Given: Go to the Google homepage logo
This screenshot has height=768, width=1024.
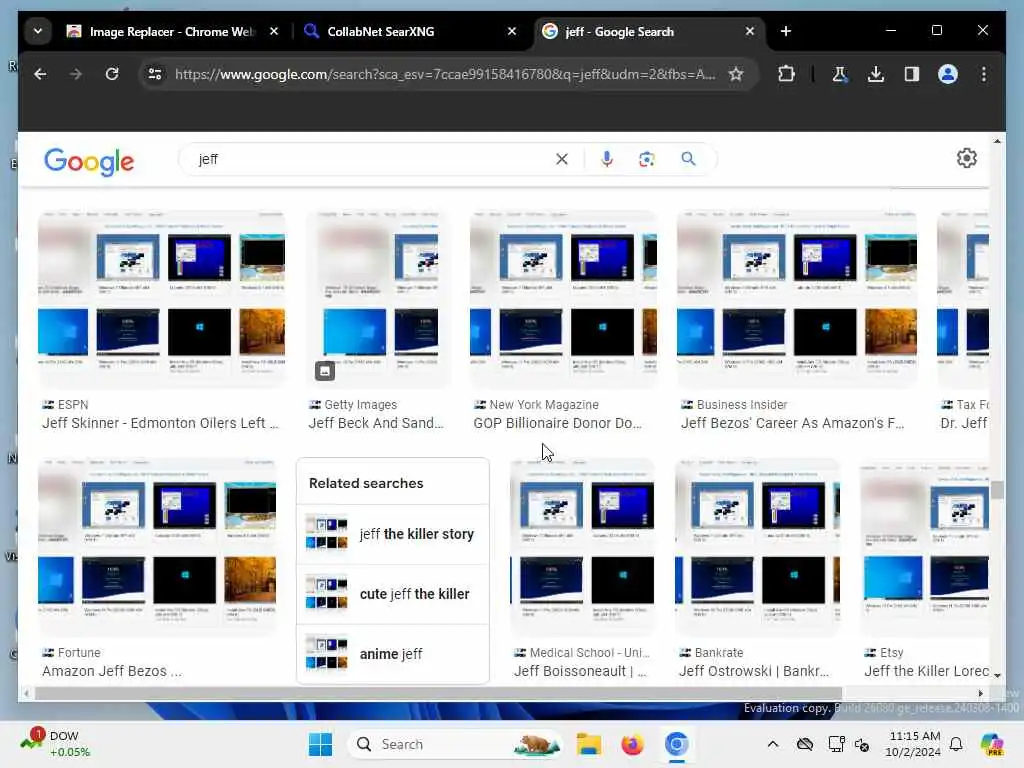Looking at the screenshot, I should coord(89,161).
